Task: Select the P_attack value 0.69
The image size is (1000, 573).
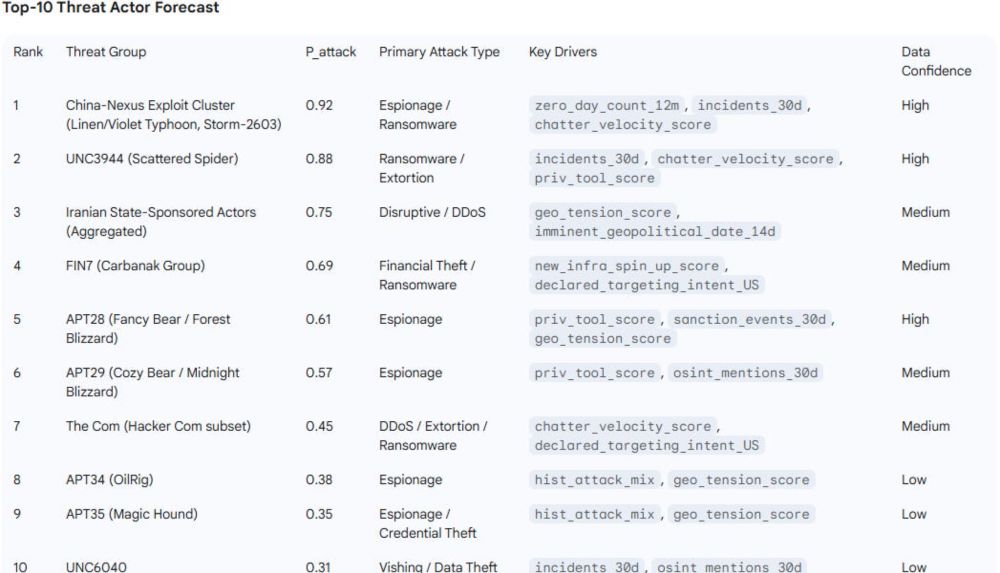Action: coord(319,266)
